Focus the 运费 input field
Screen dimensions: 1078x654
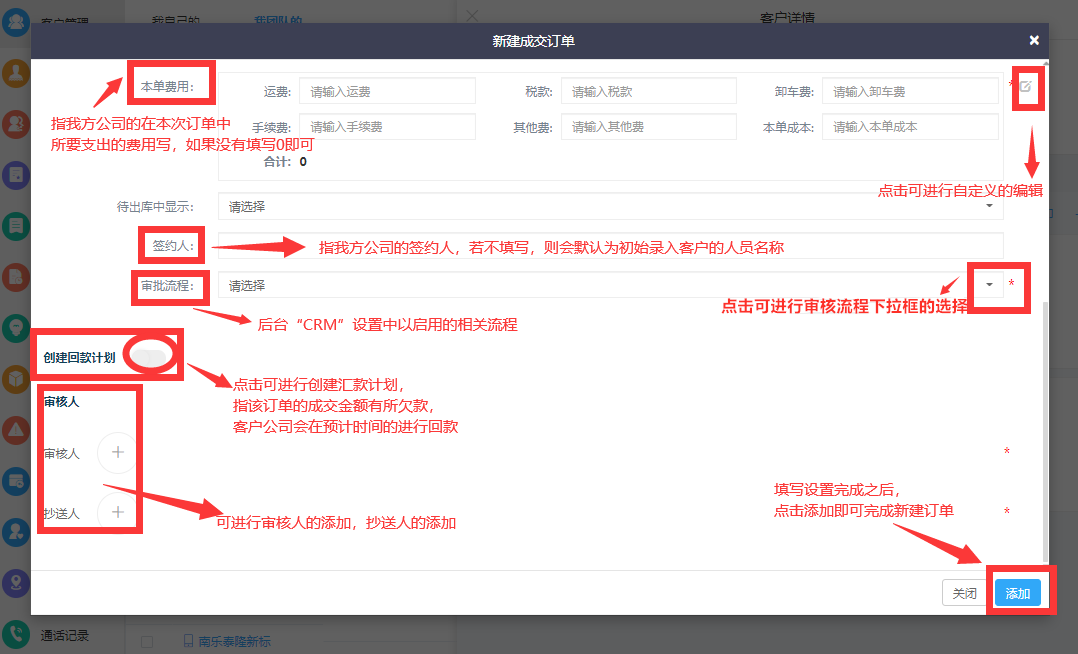[x=387, y=91]
